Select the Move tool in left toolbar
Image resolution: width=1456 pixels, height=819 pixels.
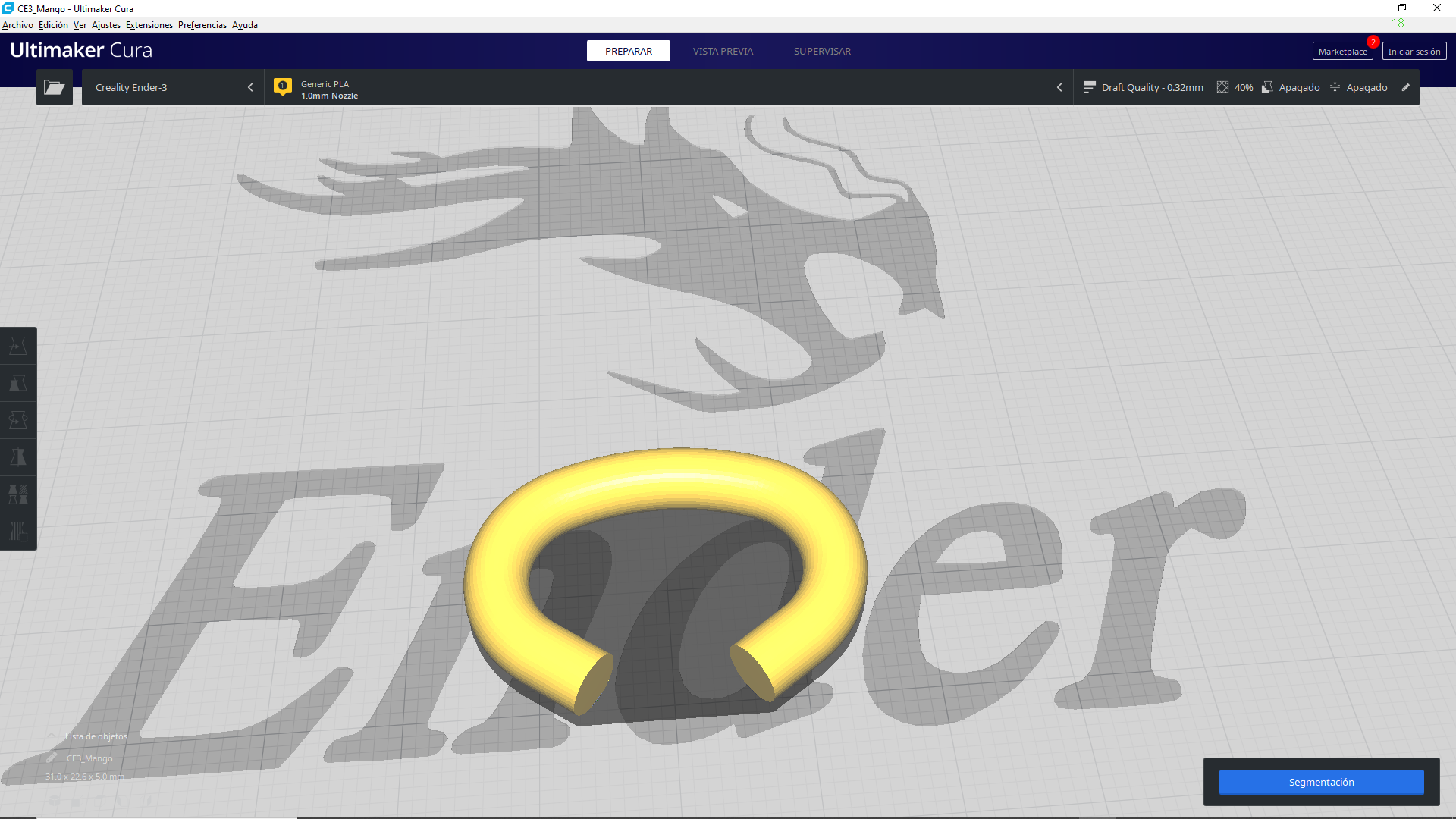pos(18,346)
